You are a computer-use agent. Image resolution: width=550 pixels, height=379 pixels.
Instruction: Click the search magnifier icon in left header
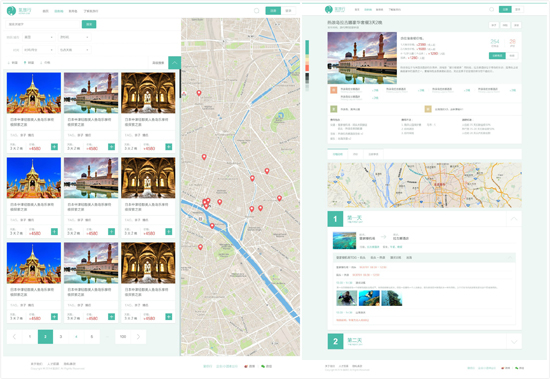256,11
